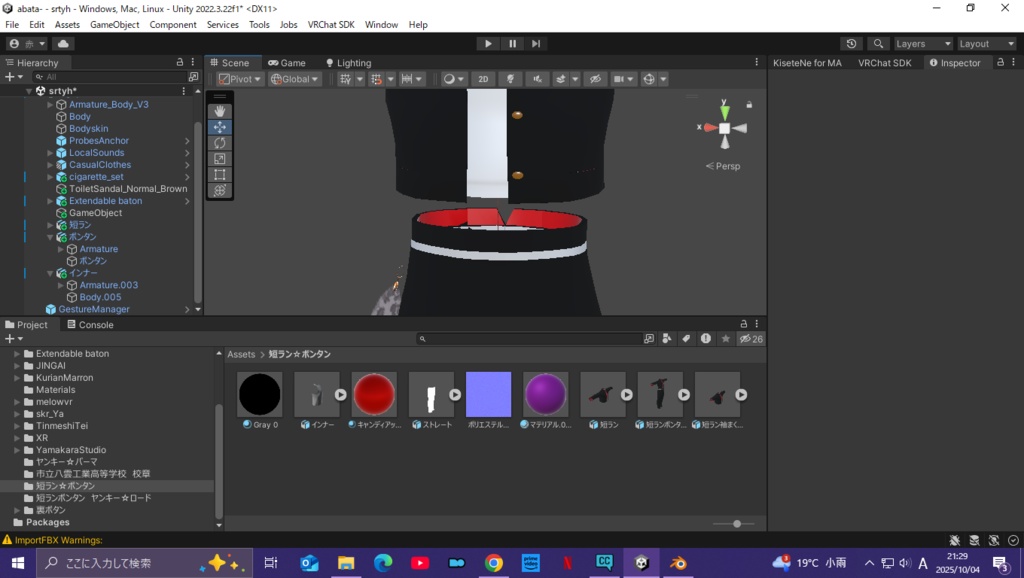Screen dimensions: 1024x578
Task: Open Unity cloud services icon
Action: tap(63, 44)
